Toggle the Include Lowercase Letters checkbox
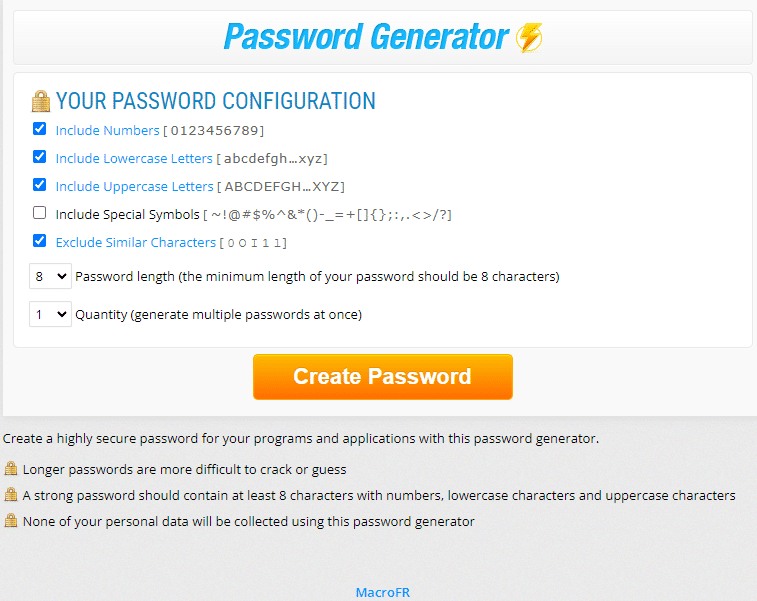Image resolution: width=757 pixels, height=601 pixels. 40,157
